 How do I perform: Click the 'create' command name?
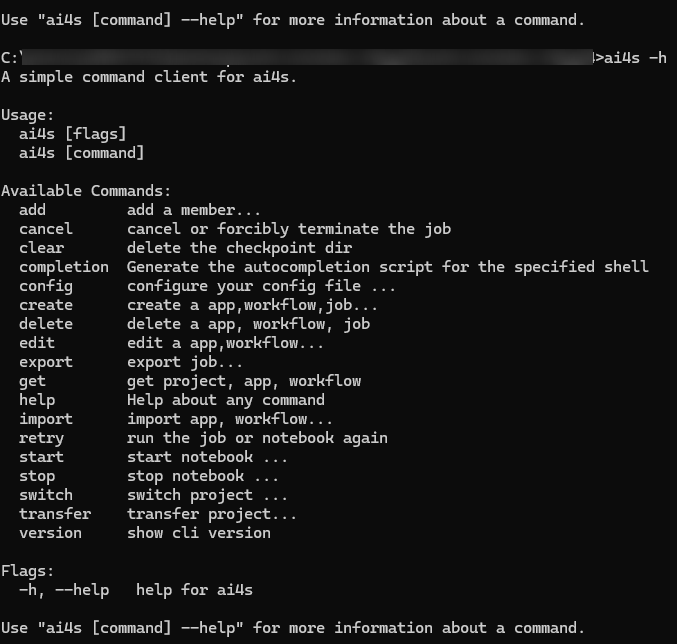[46, 305]
